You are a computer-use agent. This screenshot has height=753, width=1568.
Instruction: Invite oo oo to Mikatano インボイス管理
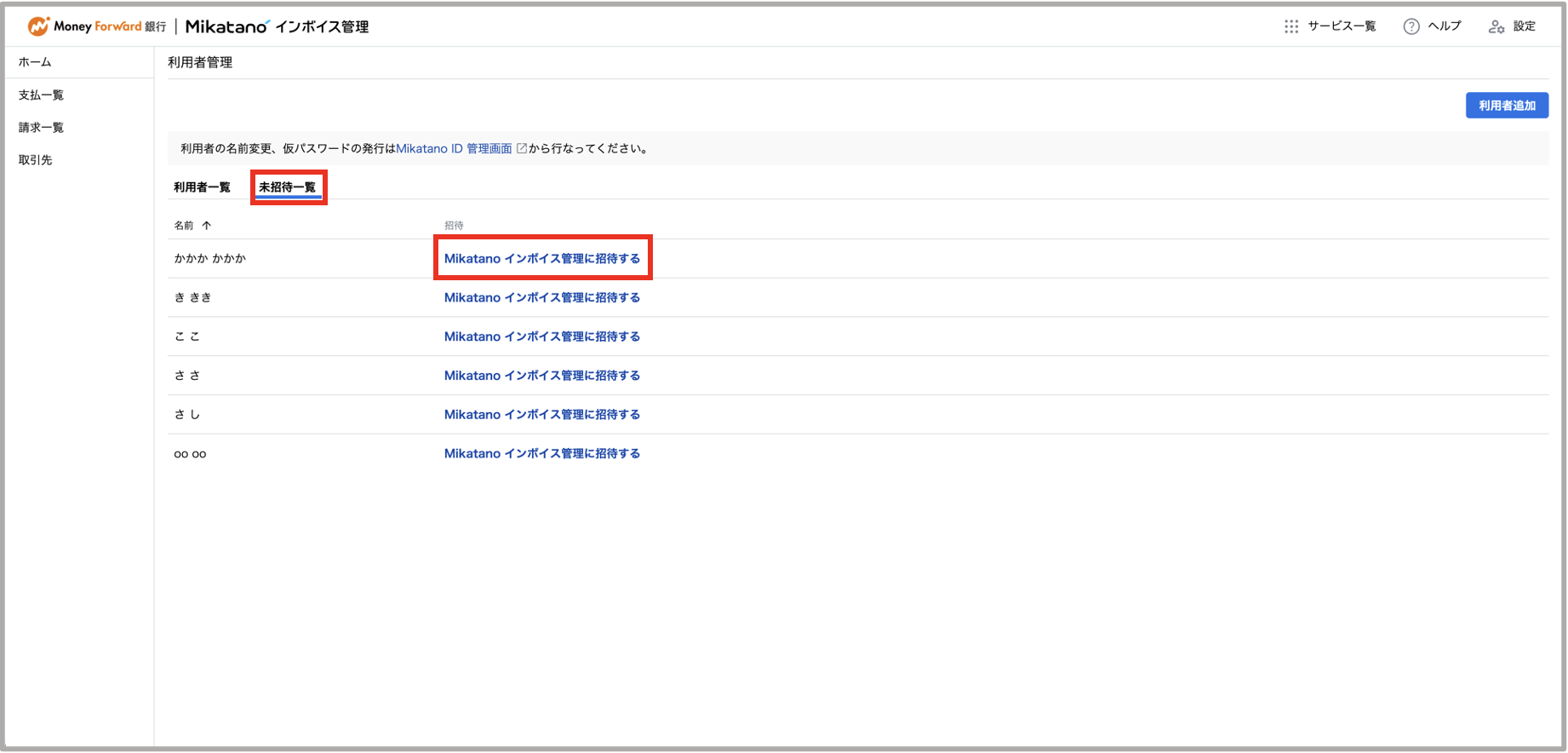[x=542, y=454]
